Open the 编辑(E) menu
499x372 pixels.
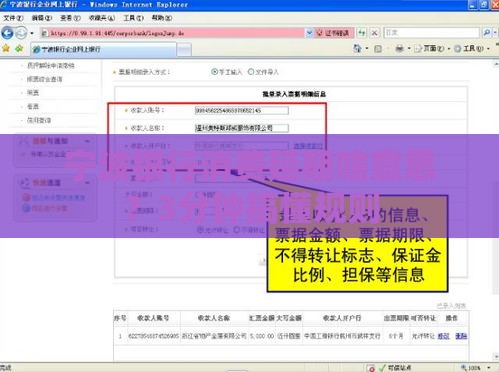coord(42,18)
